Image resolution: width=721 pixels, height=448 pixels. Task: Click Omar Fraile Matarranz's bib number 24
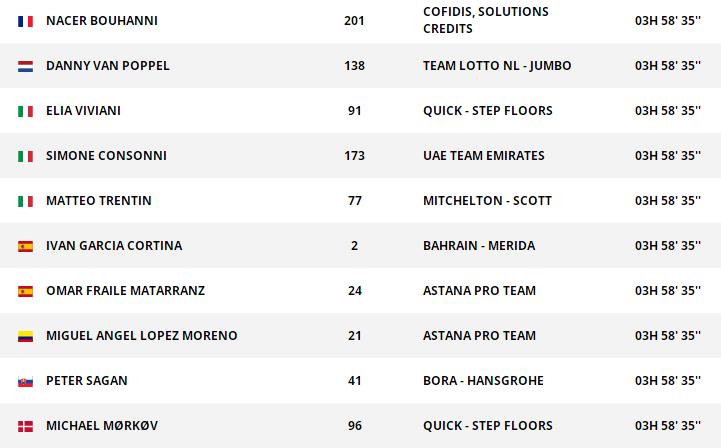354,291
